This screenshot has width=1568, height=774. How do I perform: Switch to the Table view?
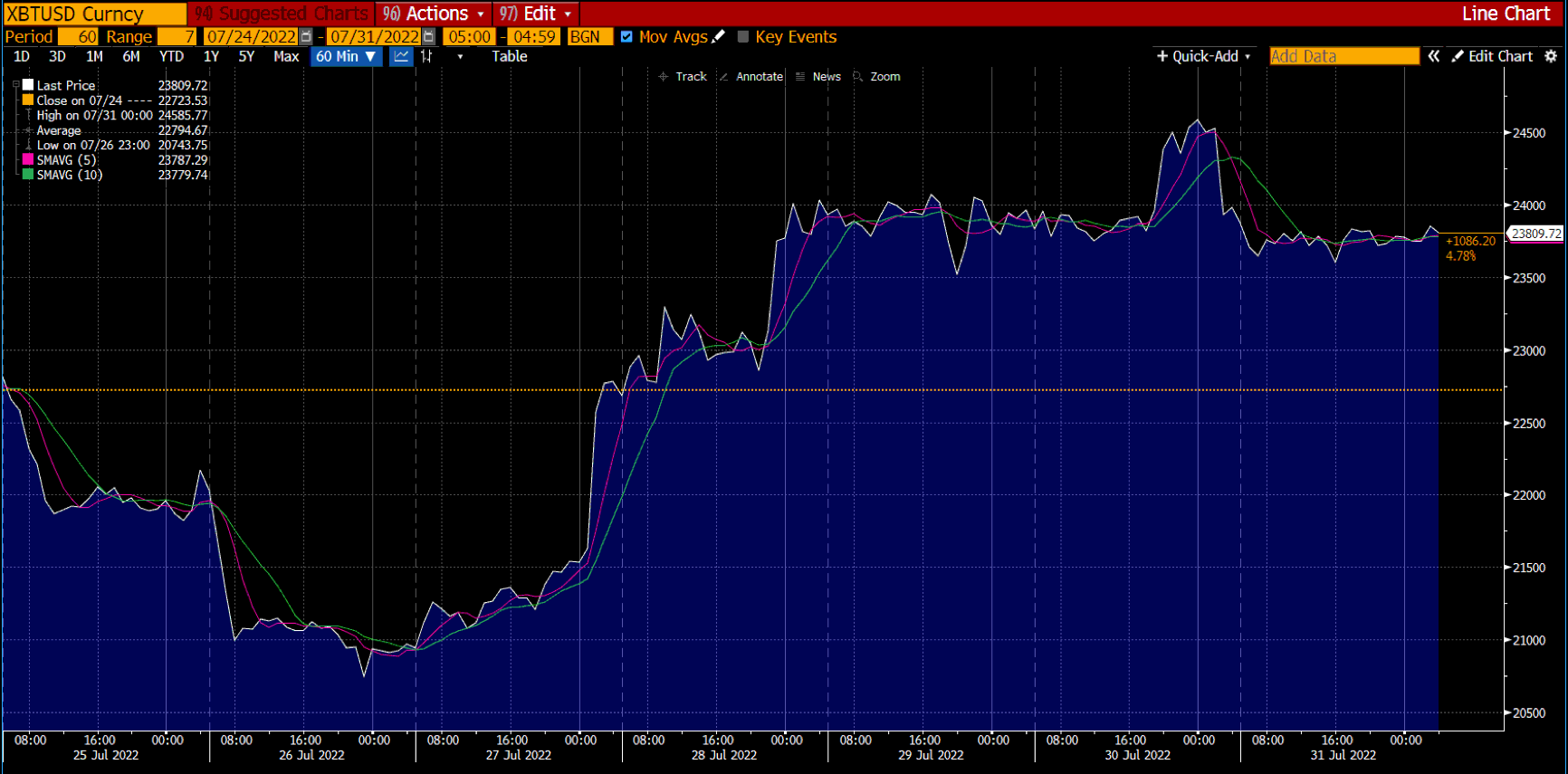[509, 56]
